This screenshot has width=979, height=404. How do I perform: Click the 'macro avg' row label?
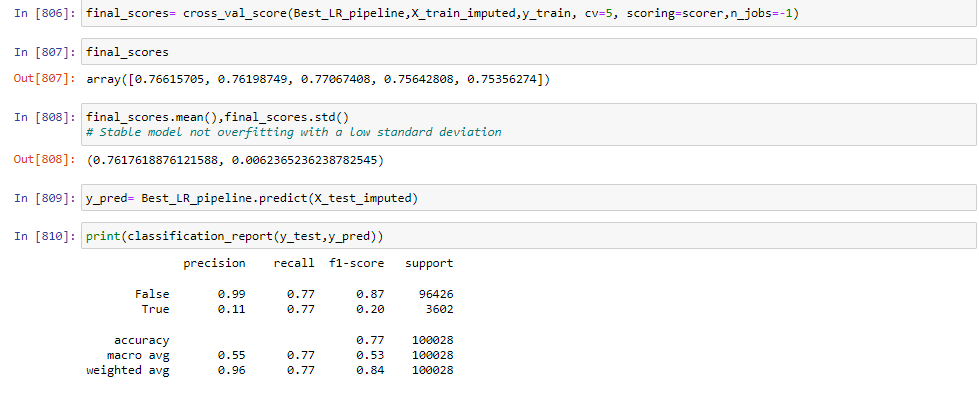138,355
